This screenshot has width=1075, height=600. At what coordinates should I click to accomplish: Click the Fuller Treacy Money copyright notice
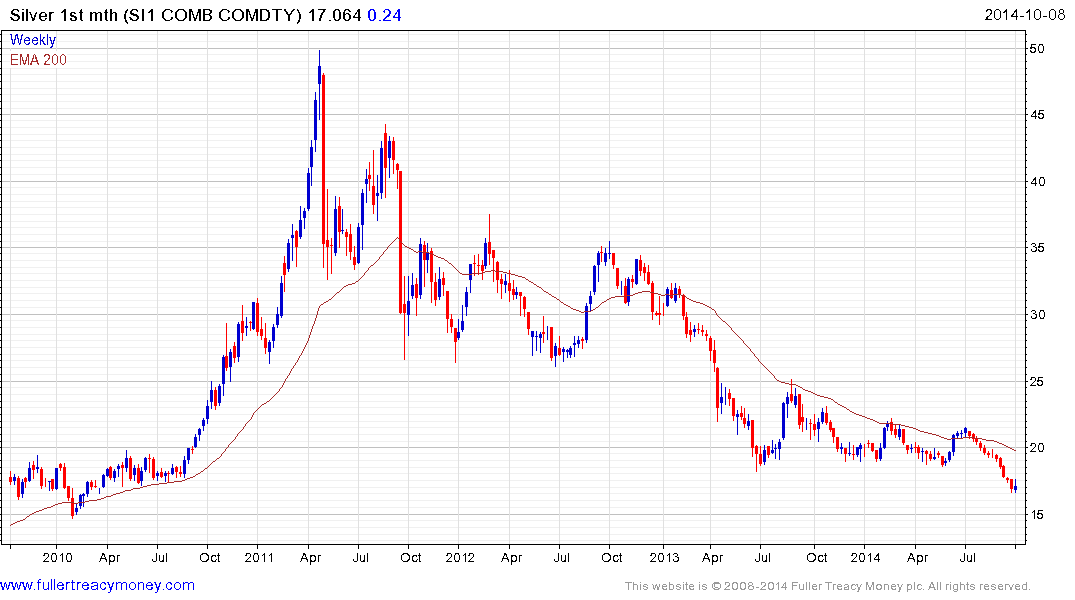(x=828, y=586)
